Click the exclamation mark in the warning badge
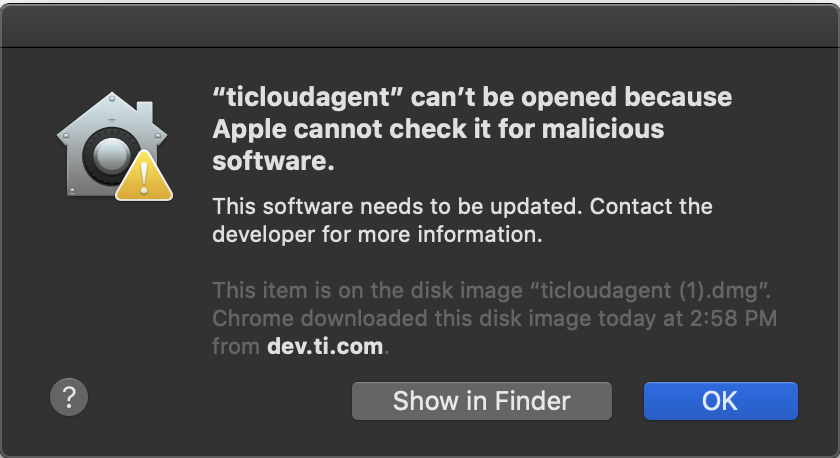This screenshot has width=840, height=458. coord(144,179)
